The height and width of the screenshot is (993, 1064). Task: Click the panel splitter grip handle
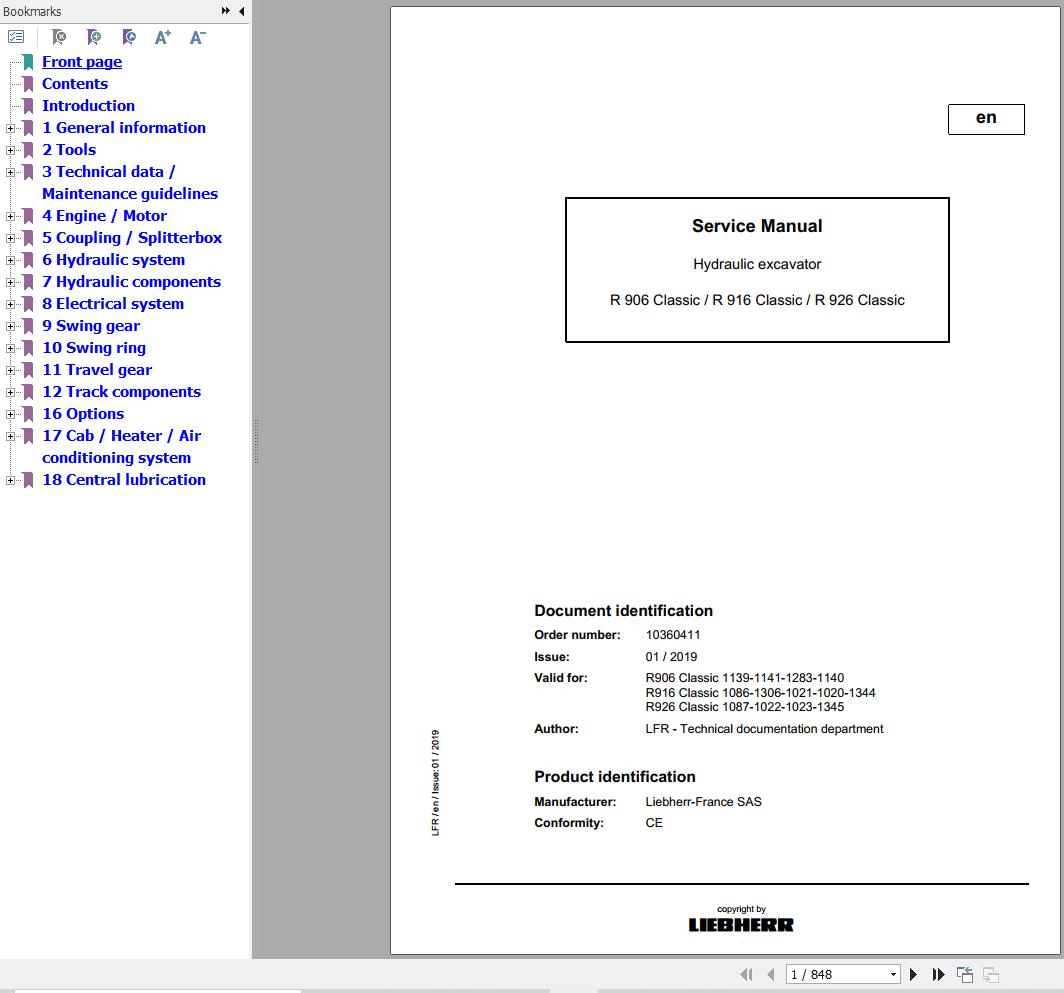click(x=256, y=441)
